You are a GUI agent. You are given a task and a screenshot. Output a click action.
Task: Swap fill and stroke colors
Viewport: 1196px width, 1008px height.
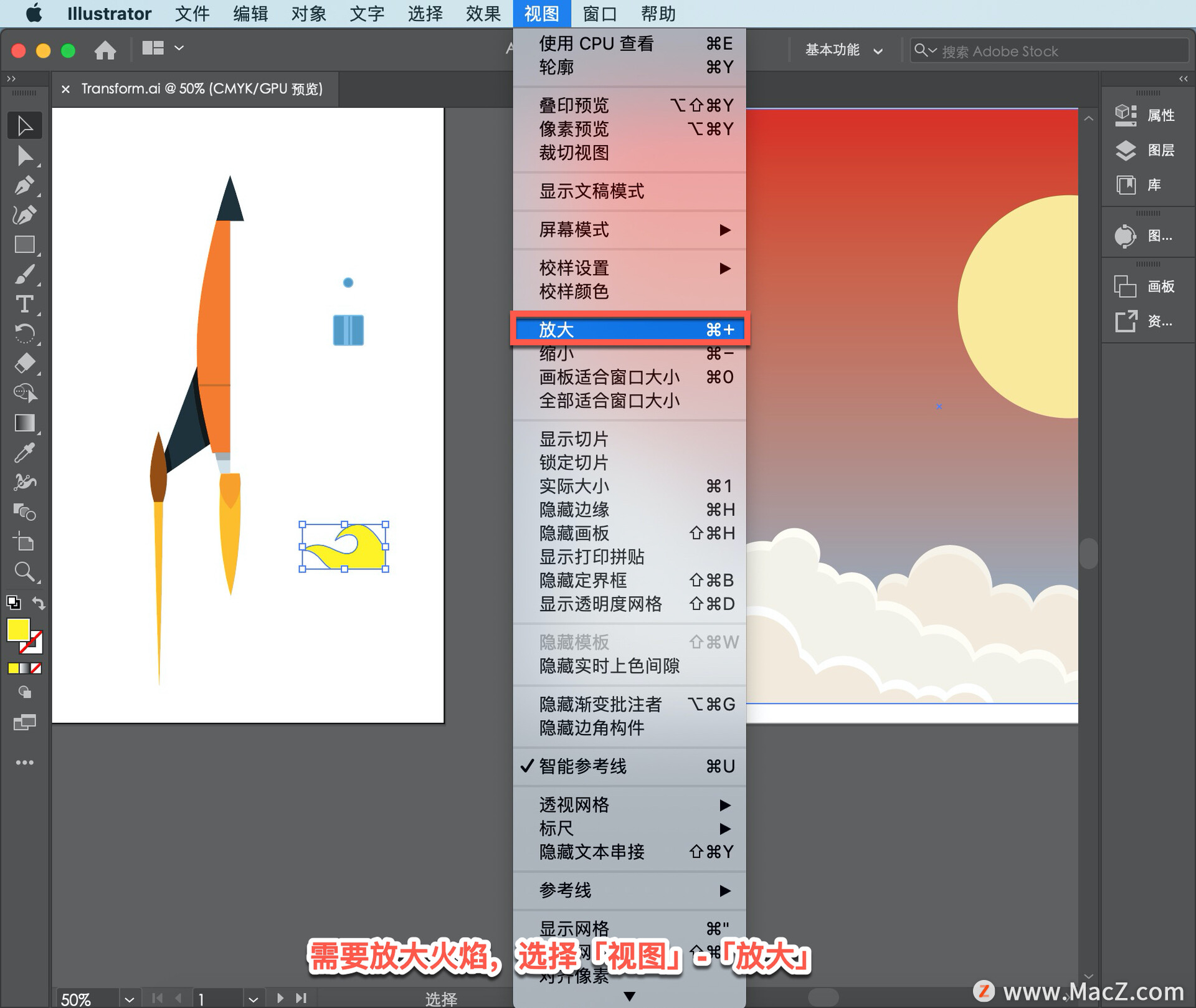point(39,603)
